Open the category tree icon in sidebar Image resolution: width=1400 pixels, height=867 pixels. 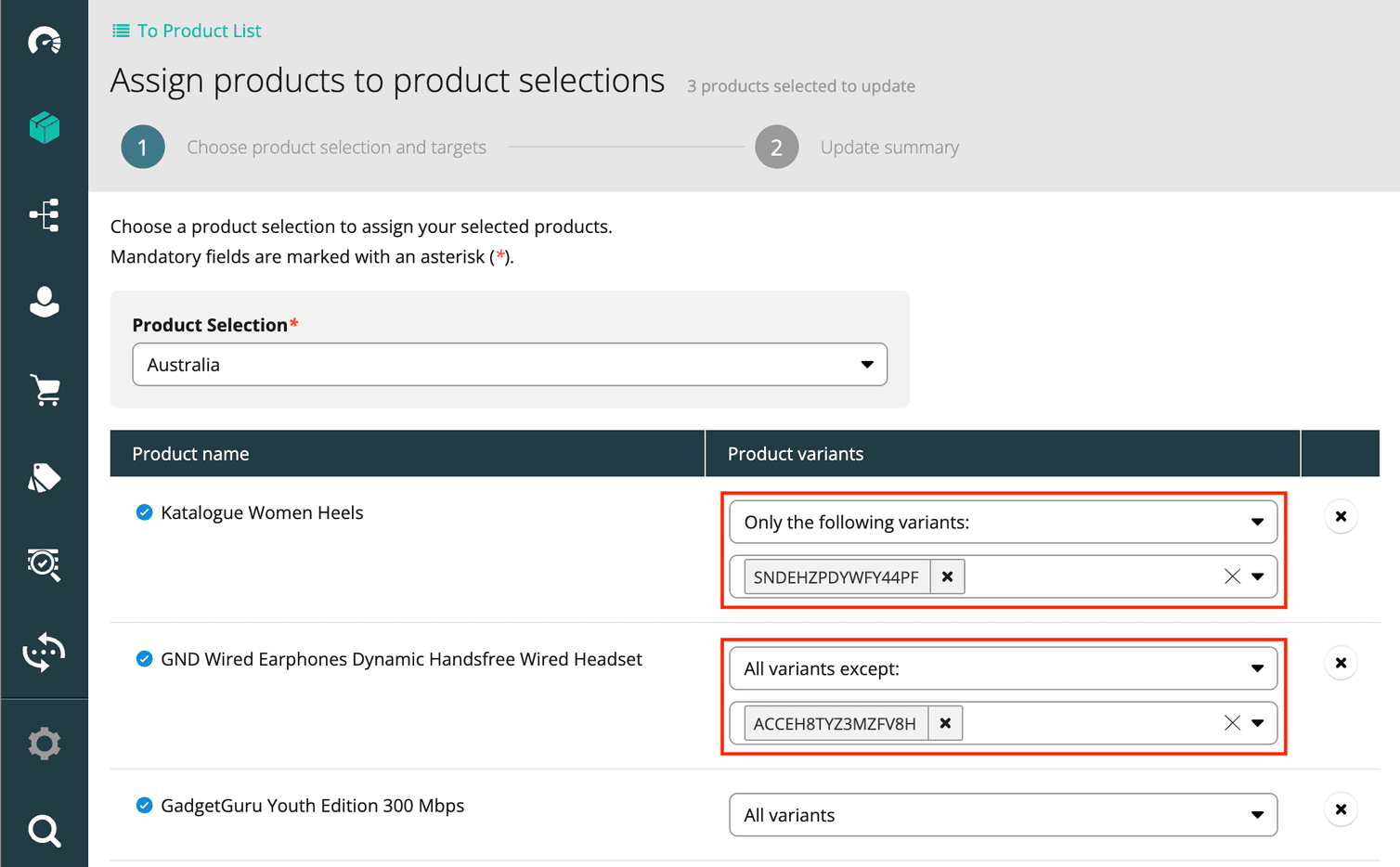pyautogui.click(x=44, y=214)
